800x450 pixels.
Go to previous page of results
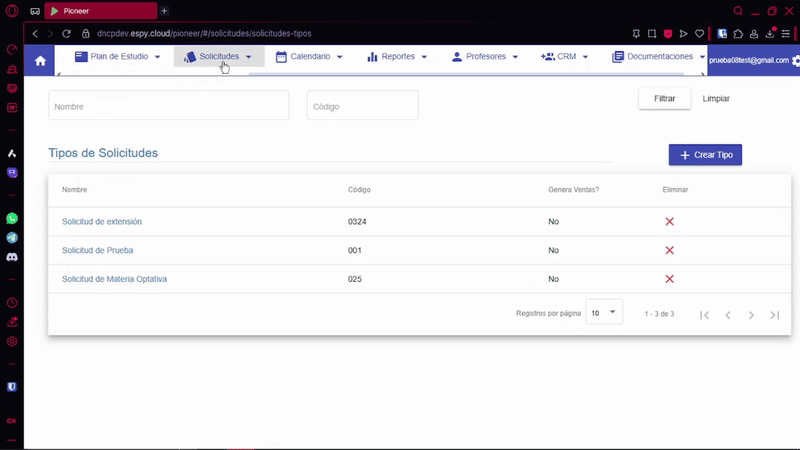pyautogui.click(x=728, y=315)
